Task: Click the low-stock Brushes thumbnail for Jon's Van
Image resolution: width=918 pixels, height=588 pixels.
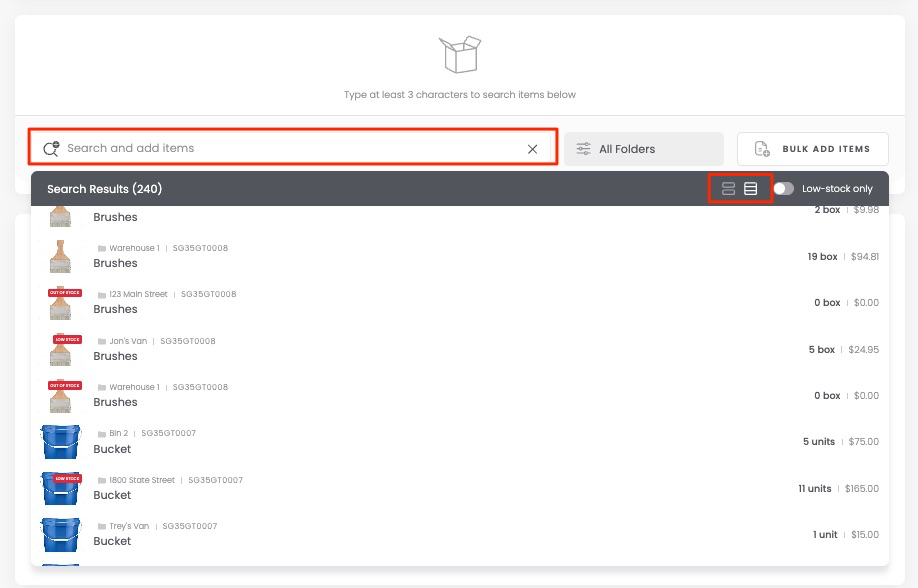Action: point(63,349)
